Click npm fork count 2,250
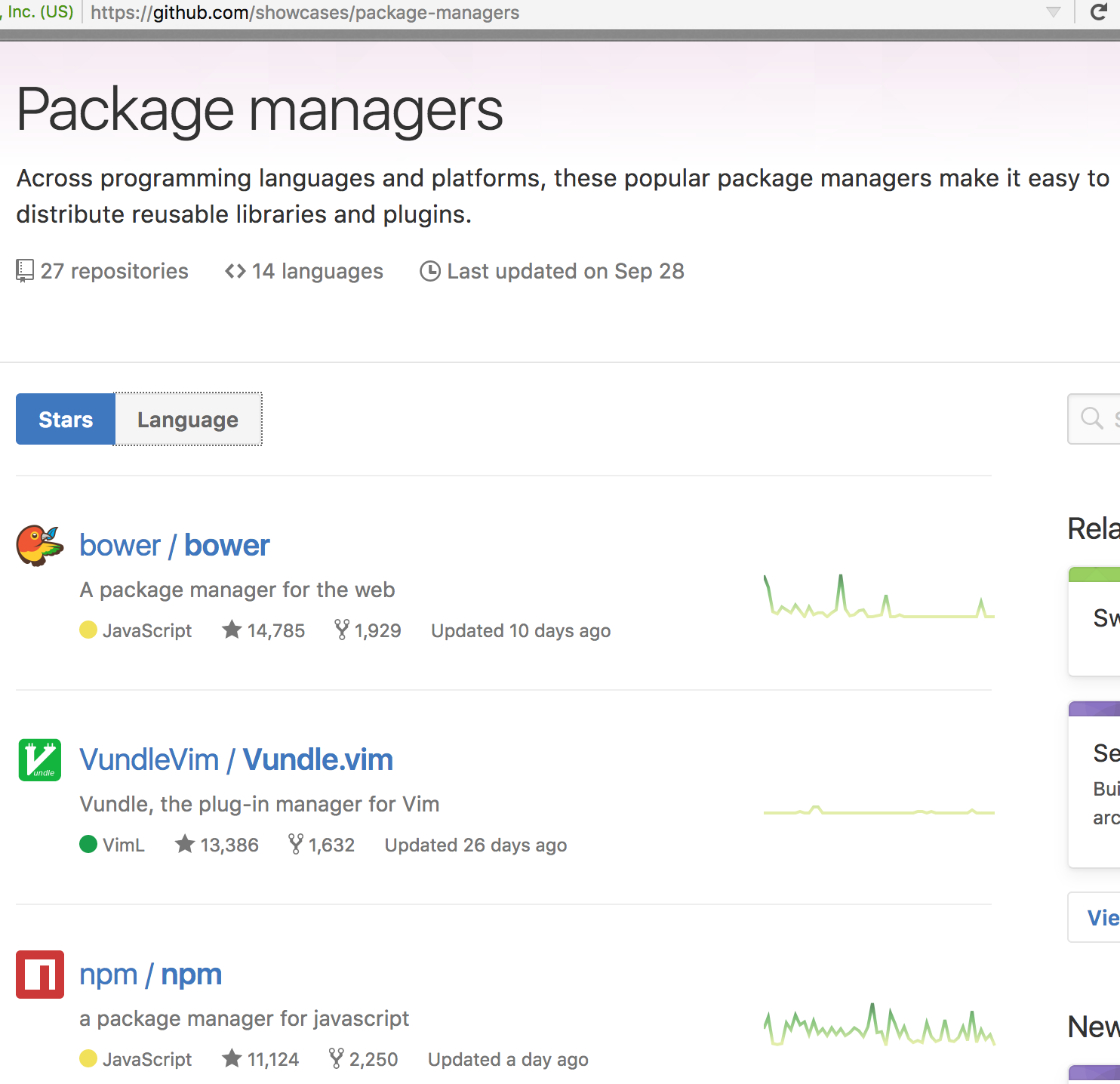Image resolution: width=1120 pixels, height=1084 pixels. coord(374,1059)
